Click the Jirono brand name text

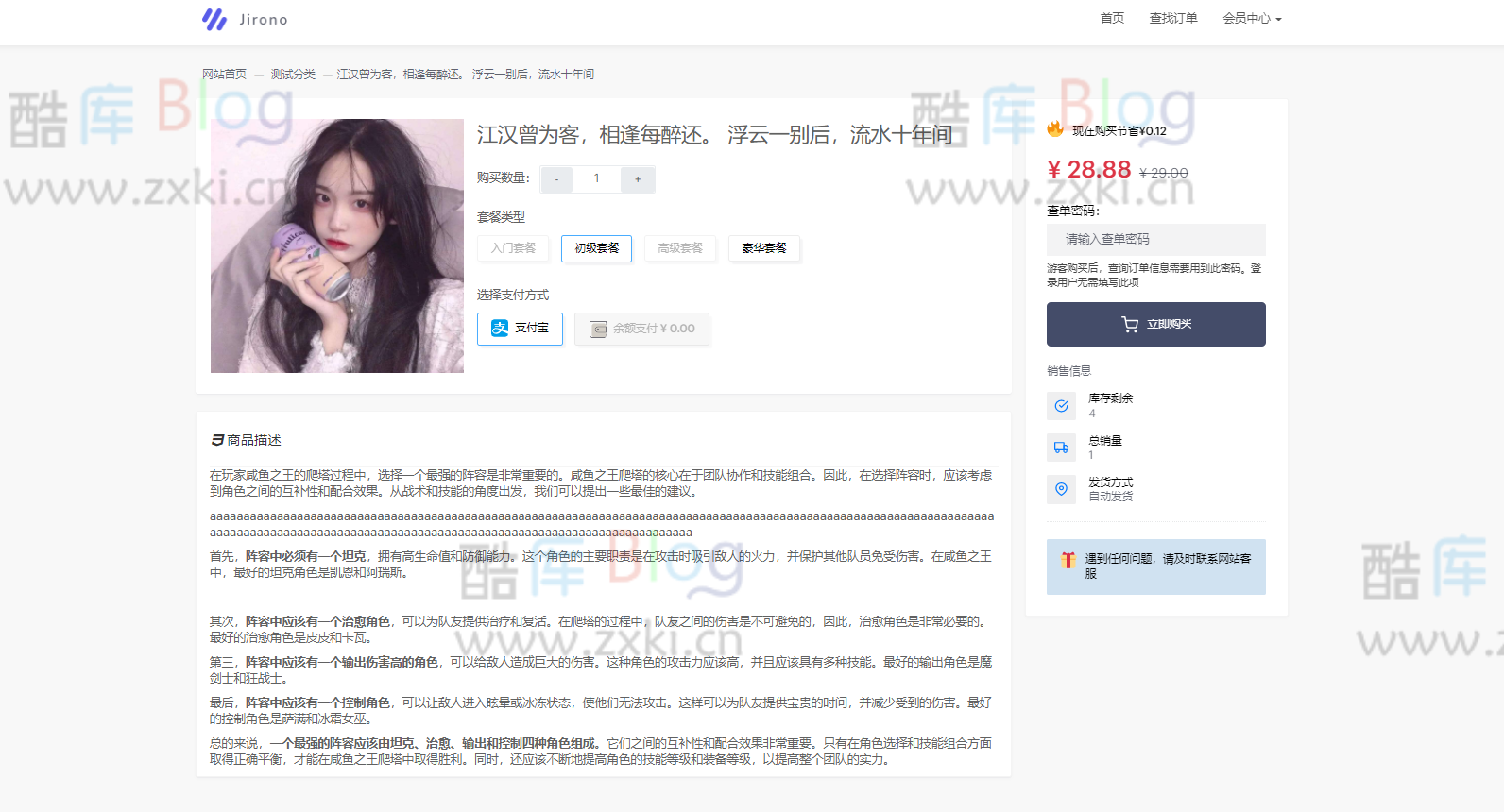tap(264, 20)
